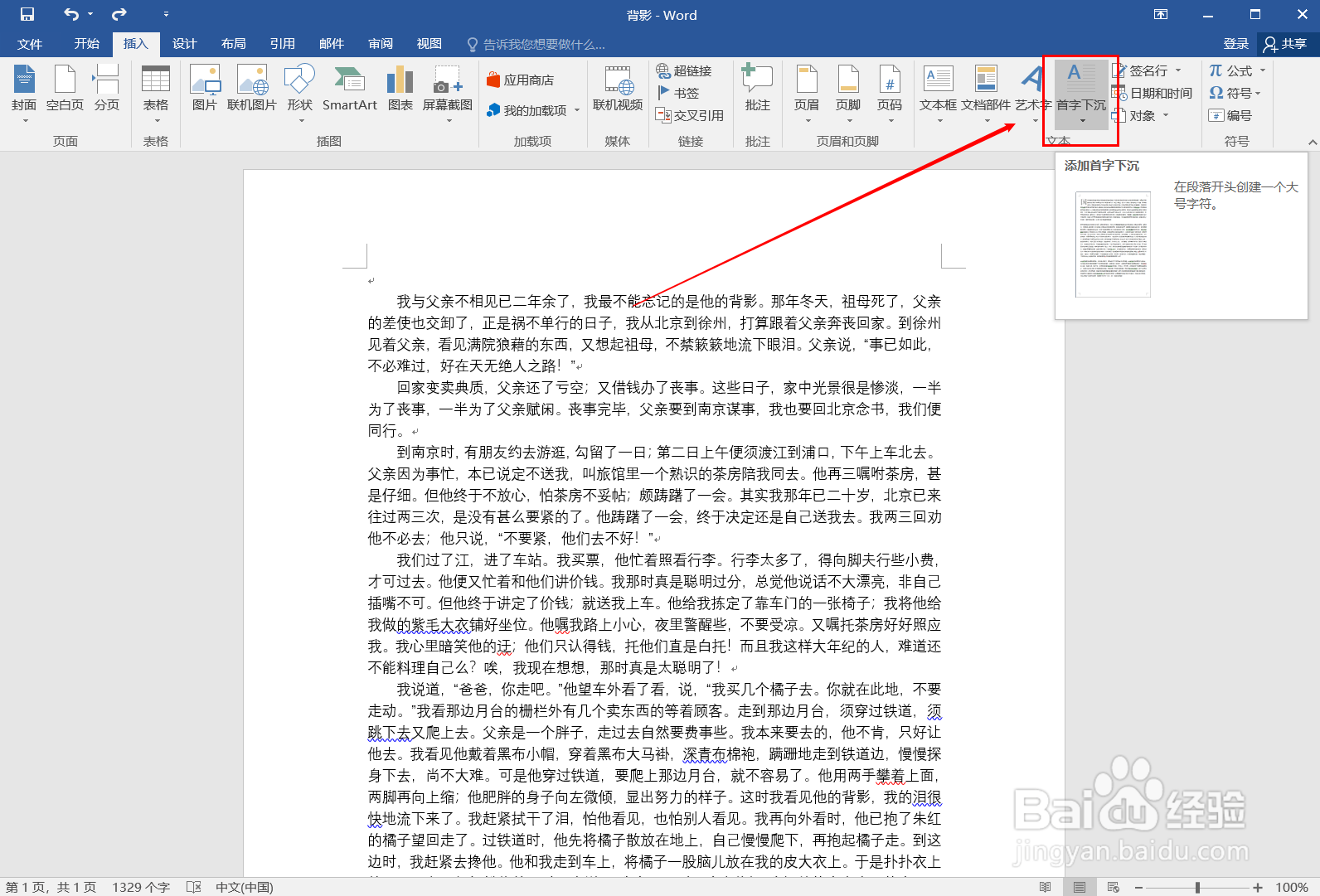Insert 编号 numbering
The image size is (1320, 896).
pyautogui.click(x=1230, y=115)
